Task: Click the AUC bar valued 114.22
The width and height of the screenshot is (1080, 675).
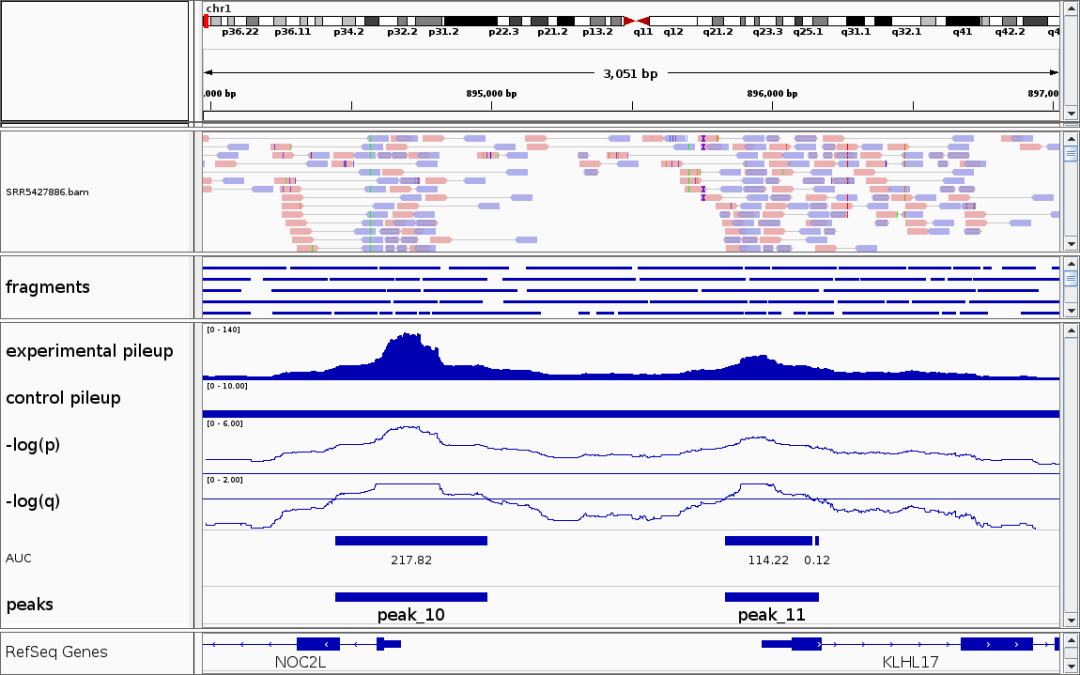Action: 768,541
